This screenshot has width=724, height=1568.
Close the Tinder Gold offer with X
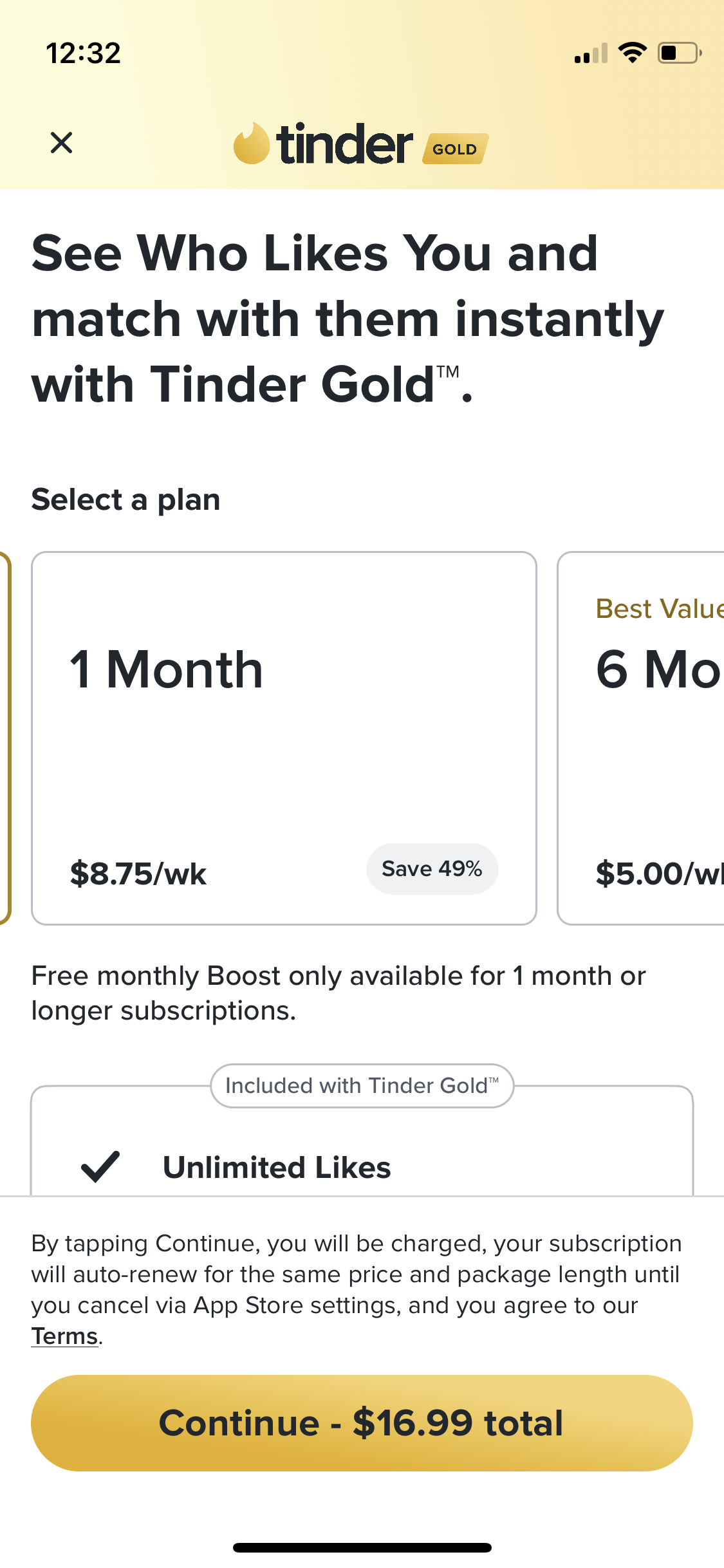pos(61,143)
